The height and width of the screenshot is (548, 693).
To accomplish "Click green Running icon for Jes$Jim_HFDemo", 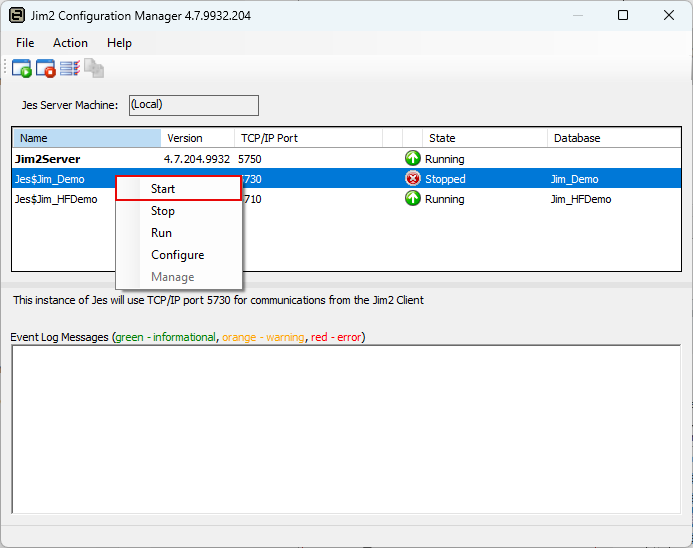I will (412, 198).
